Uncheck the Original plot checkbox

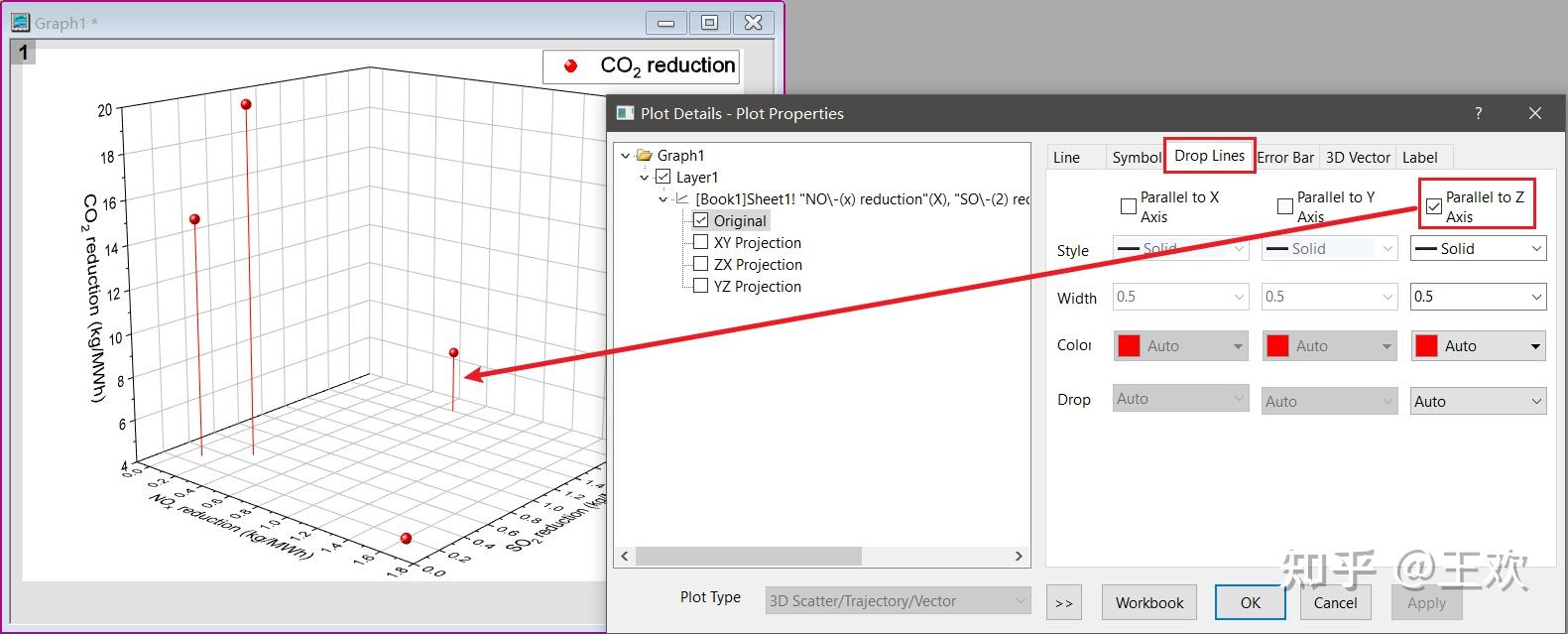click(701, 220)
